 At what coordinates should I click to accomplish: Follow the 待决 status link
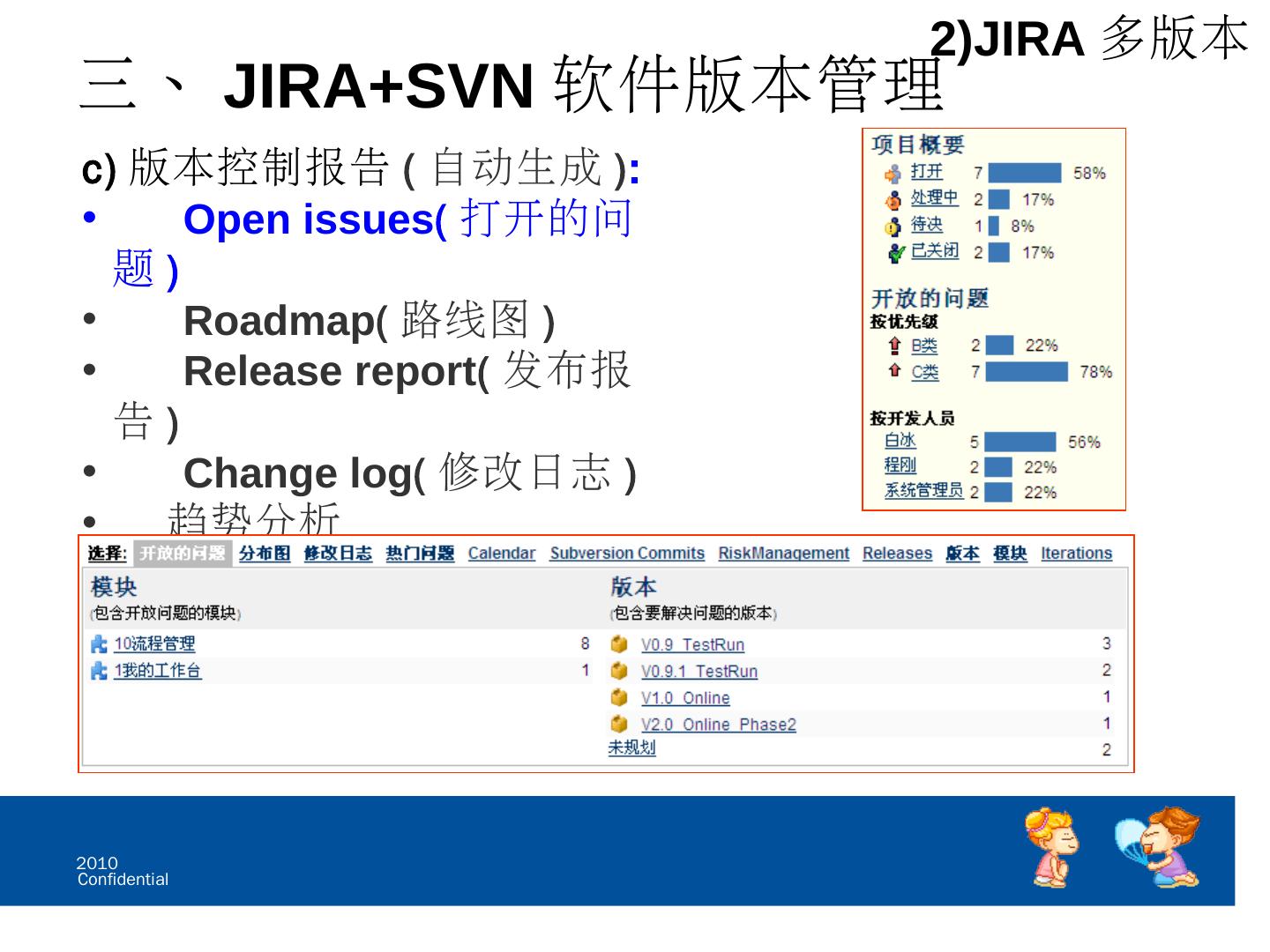(927, 225)
